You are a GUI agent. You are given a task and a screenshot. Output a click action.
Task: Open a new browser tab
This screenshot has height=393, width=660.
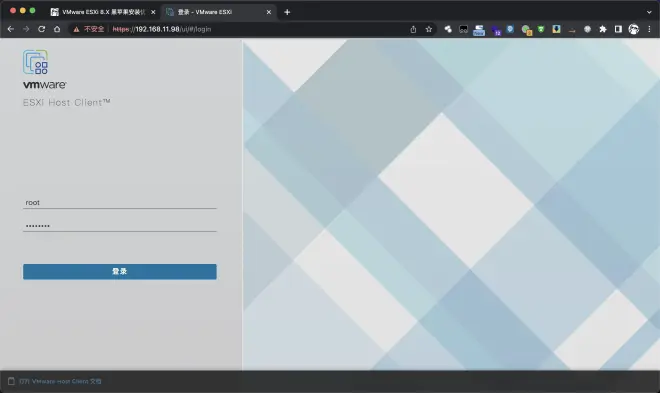[x=287, y=12]
